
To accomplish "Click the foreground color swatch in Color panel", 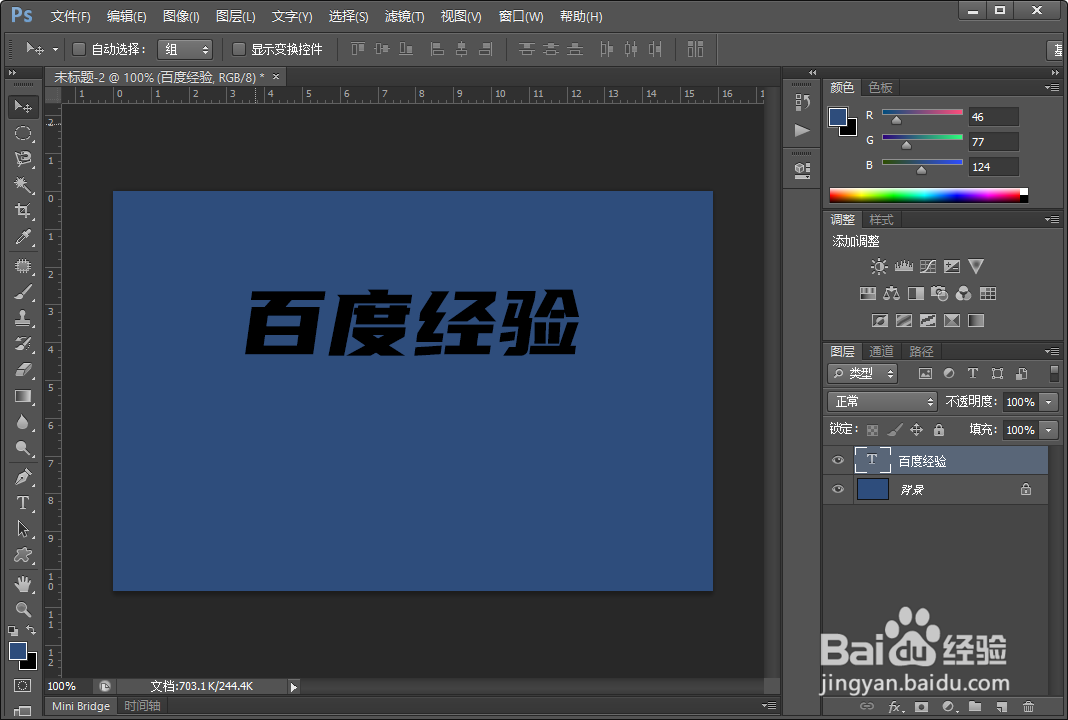I will 838,117.
